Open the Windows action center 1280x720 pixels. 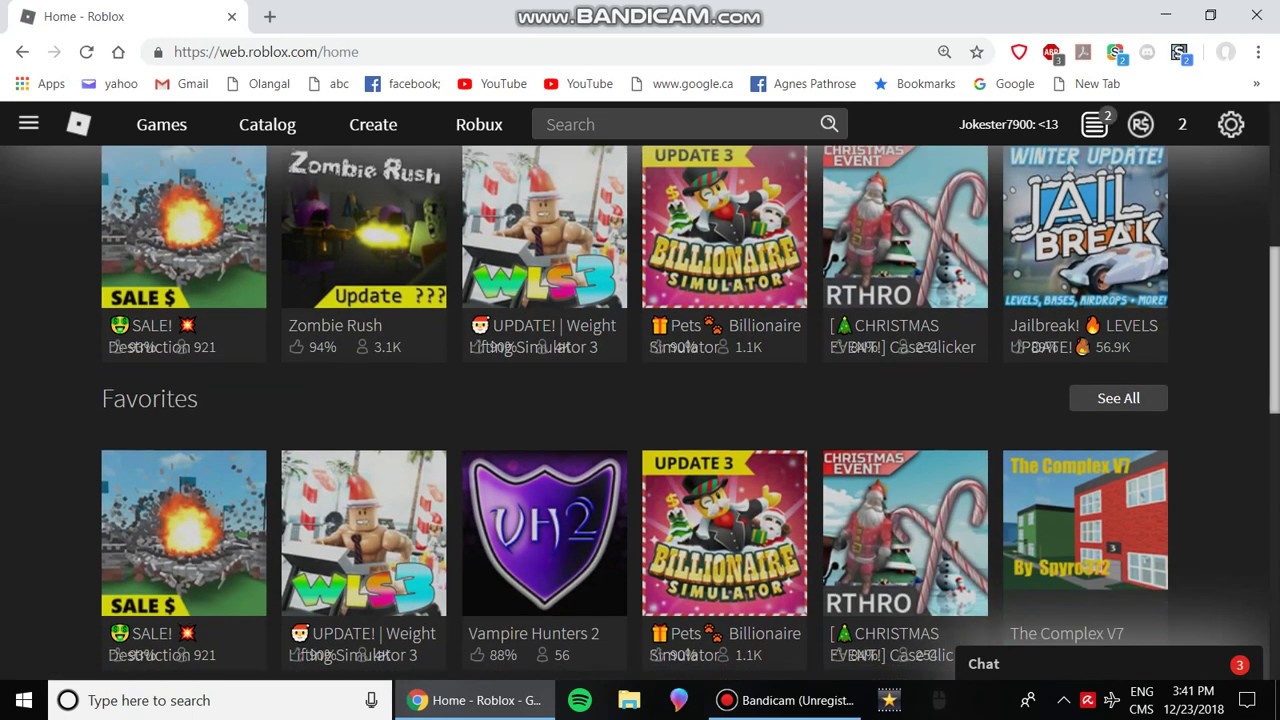tap(1247, 700)
